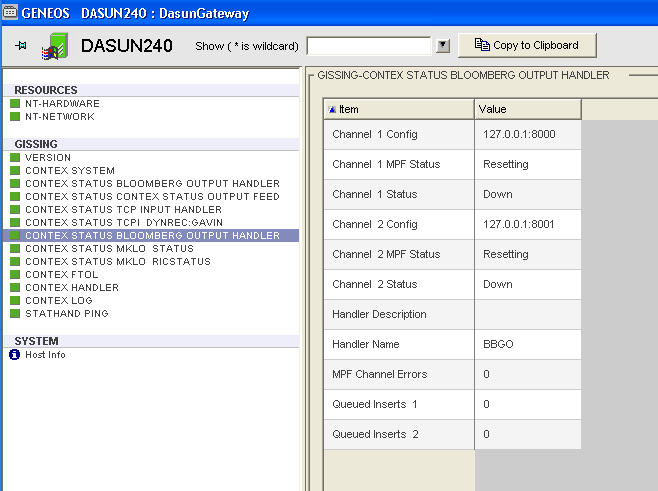The width and height of the screenshot is (658, 491).
Task: Click the green status indicator beside STATHAND PING
Action: coord(15,314)
